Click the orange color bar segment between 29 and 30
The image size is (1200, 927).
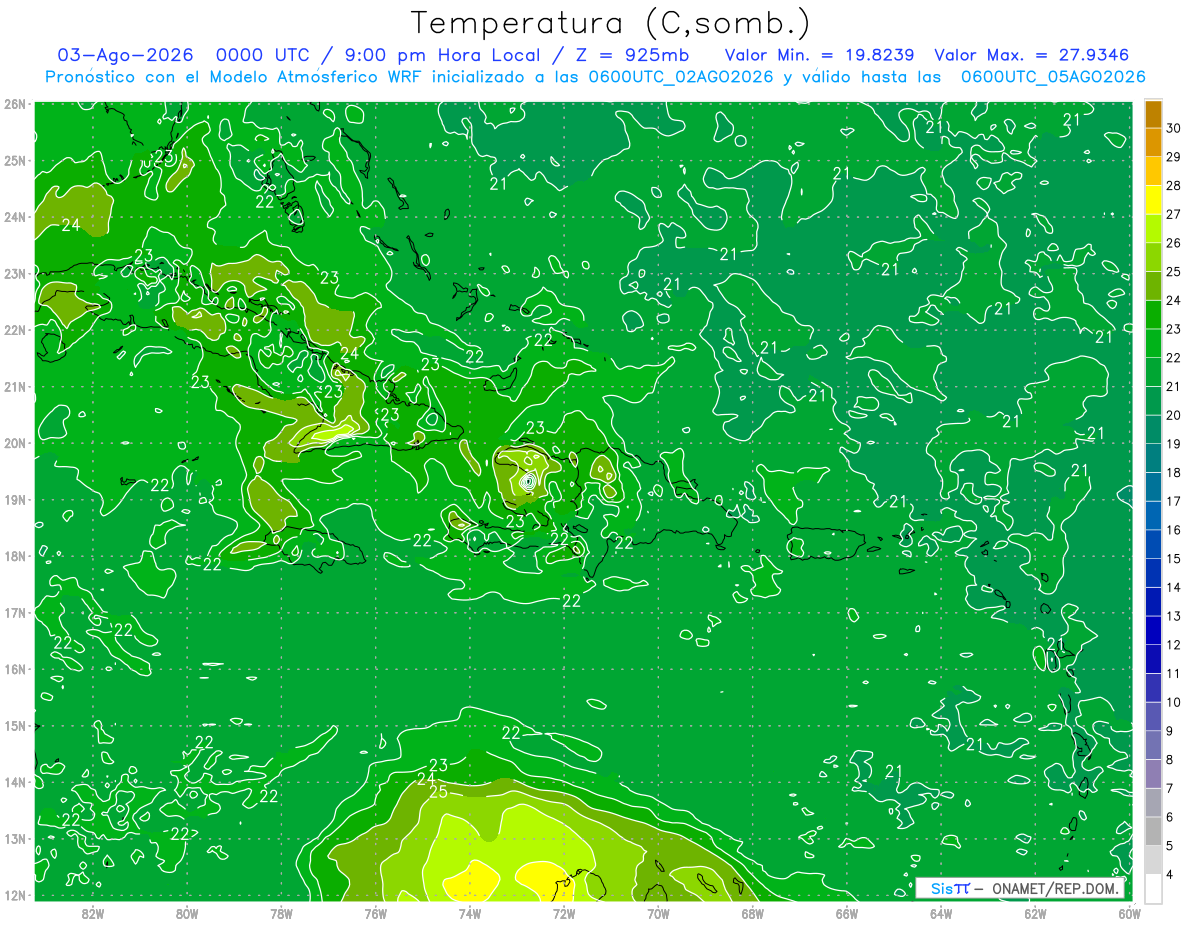pyautogui.click(x=1153, y=143)
